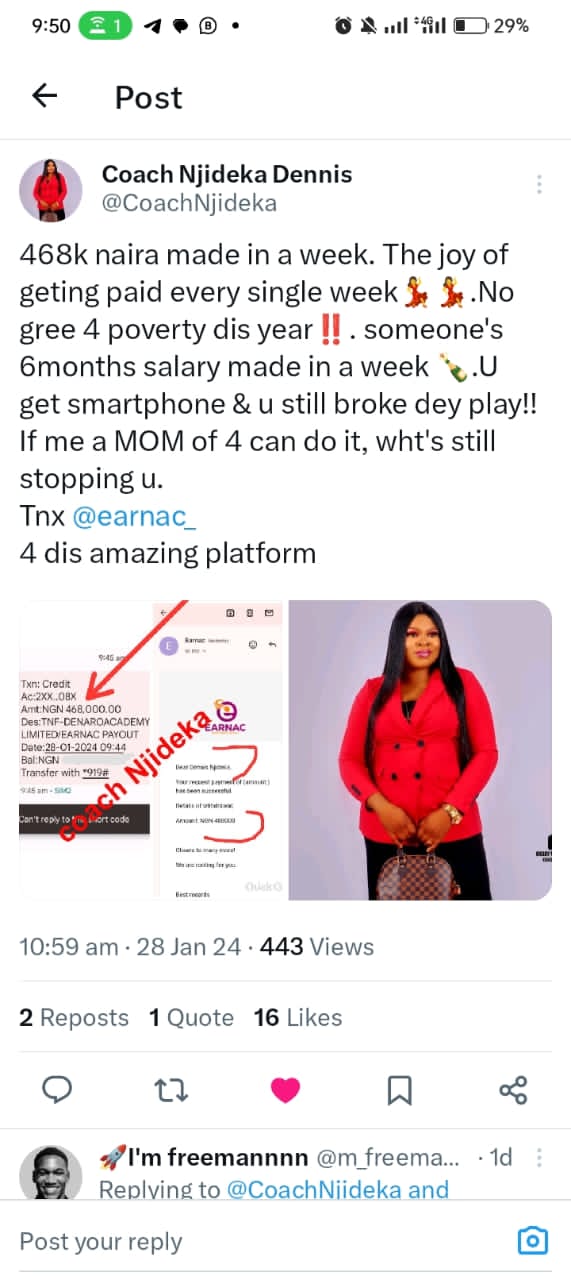Open Coach Njideka Dennis's profile picture

[51, 190]
